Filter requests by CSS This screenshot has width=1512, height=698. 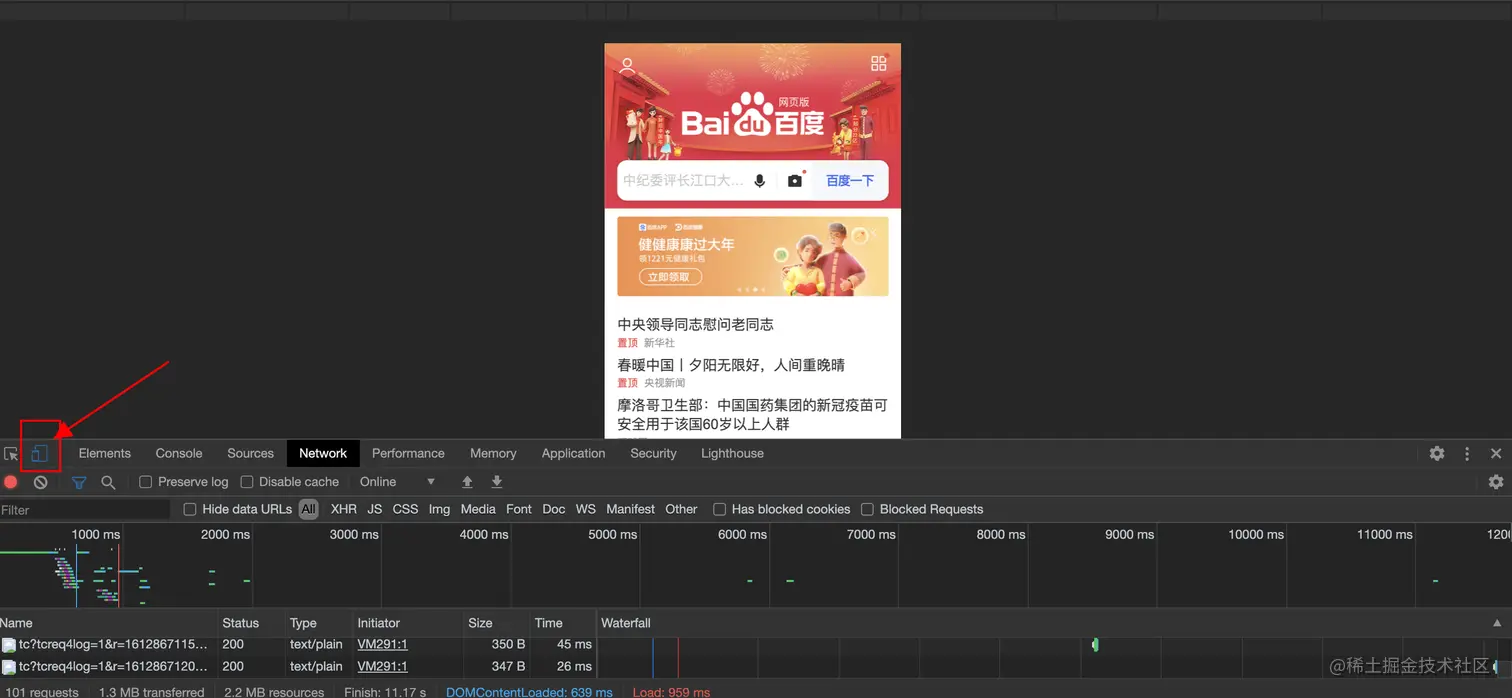click(x=405, y=509)
